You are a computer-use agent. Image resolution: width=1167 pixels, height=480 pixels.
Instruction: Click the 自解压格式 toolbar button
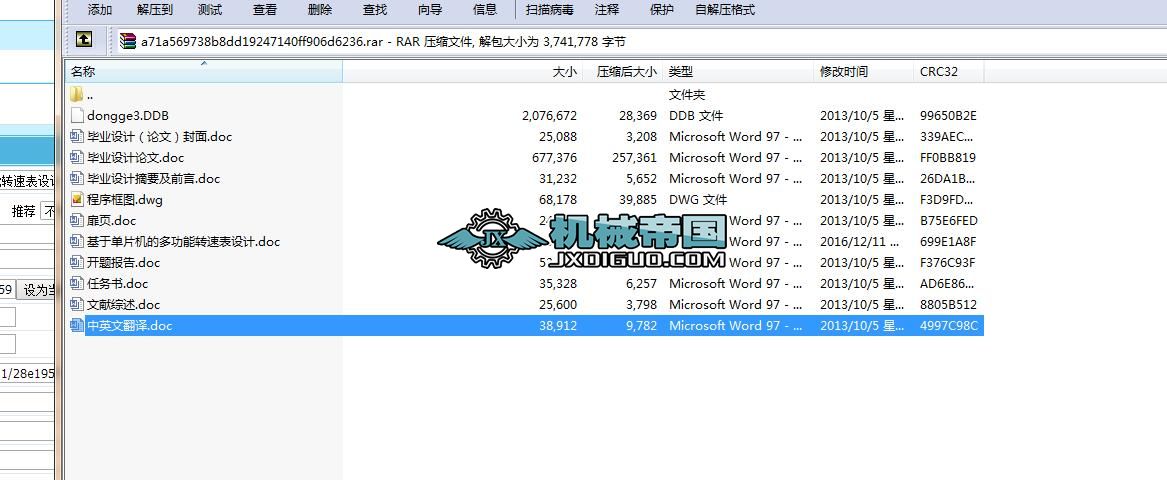coord(725,10)
